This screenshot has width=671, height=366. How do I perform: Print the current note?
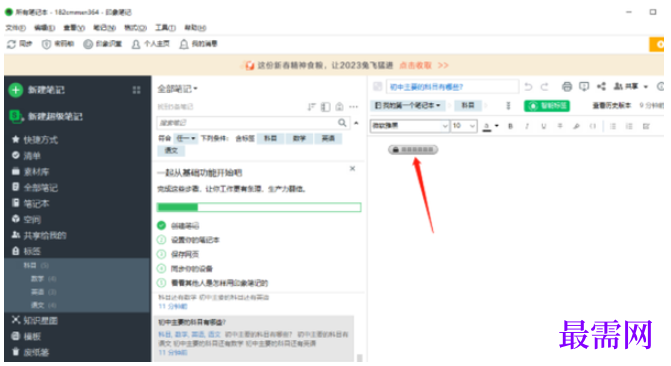567,87
